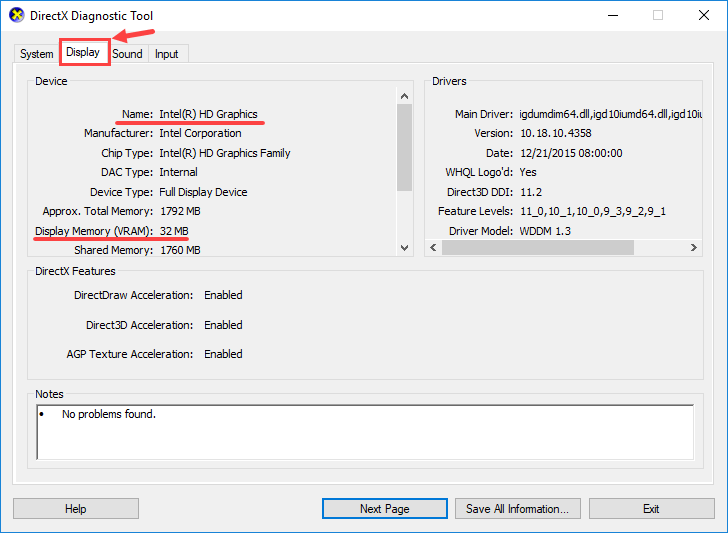Switch to the Sound tab

[128, 54]
